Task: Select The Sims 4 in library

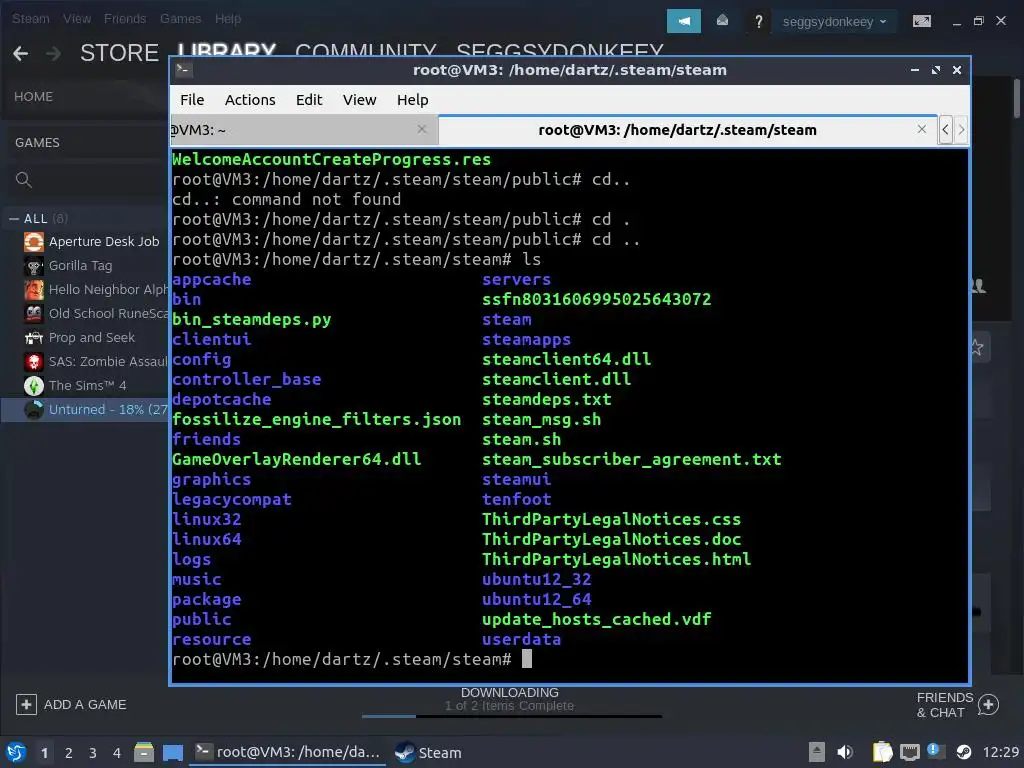Action: point(88,386)
